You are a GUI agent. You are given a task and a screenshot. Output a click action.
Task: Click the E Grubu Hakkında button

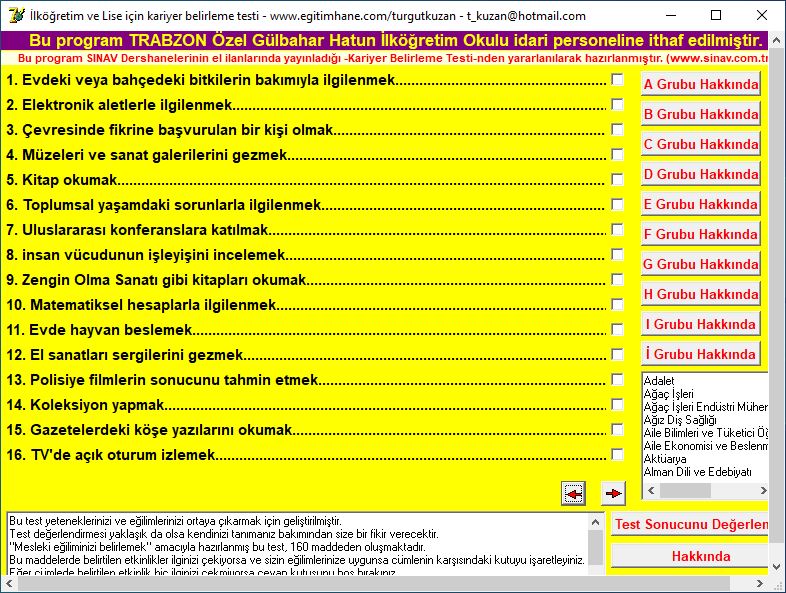coord(701,204)
